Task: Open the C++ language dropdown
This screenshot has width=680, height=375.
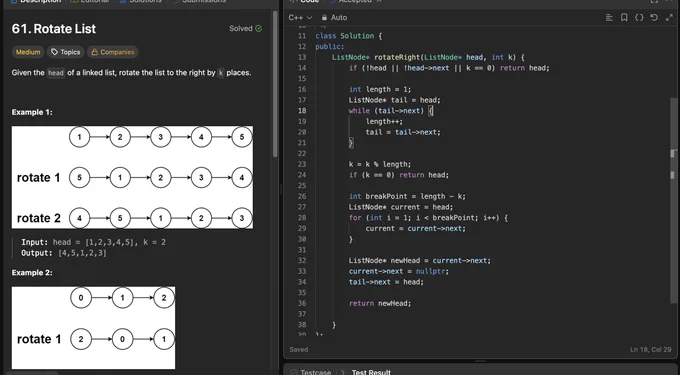Action: (x=300, y=18)
